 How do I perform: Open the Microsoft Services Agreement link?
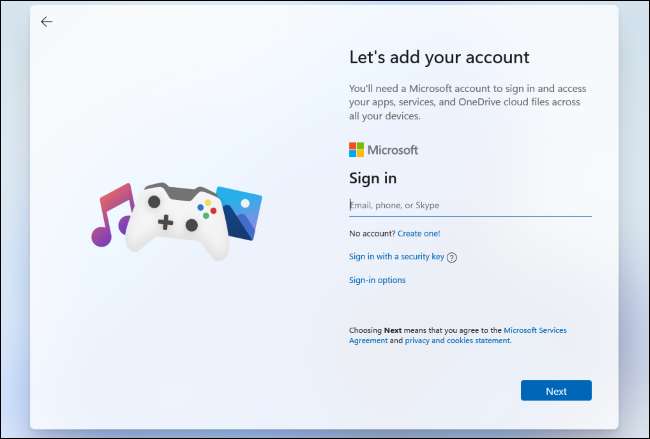[x=458, y=335]
